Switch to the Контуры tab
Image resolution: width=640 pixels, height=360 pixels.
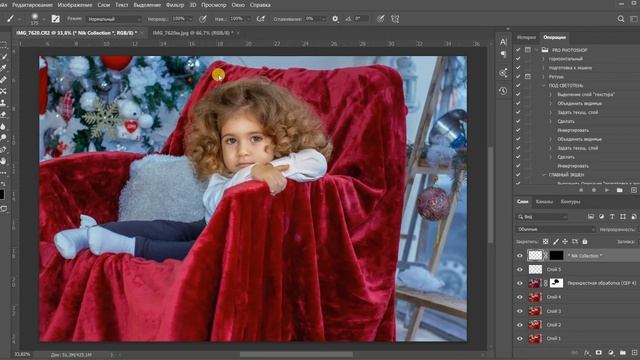570,202
